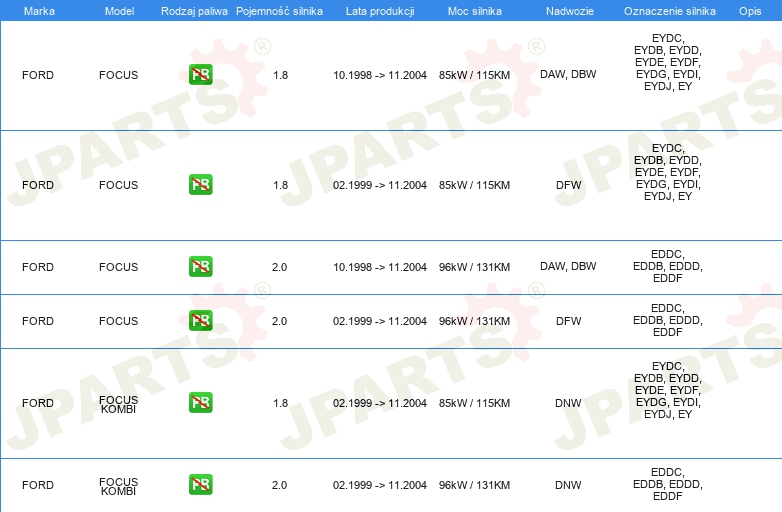Screen dimensions: 782x512
Task: Click EDDC engine codes in the 2.0 DFW row
Action: 668,320
